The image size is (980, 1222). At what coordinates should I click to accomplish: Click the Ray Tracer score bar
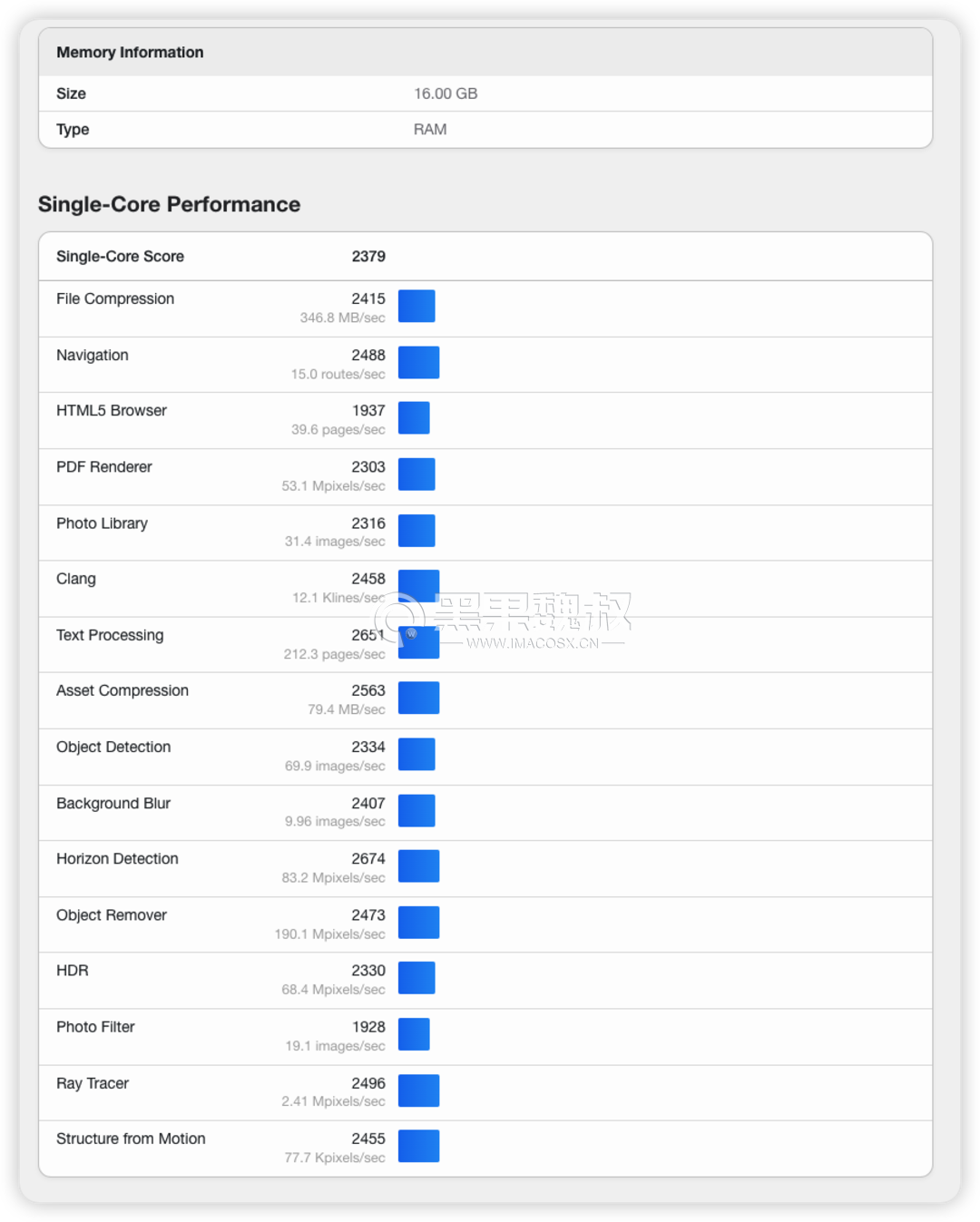coord(418,1090)
